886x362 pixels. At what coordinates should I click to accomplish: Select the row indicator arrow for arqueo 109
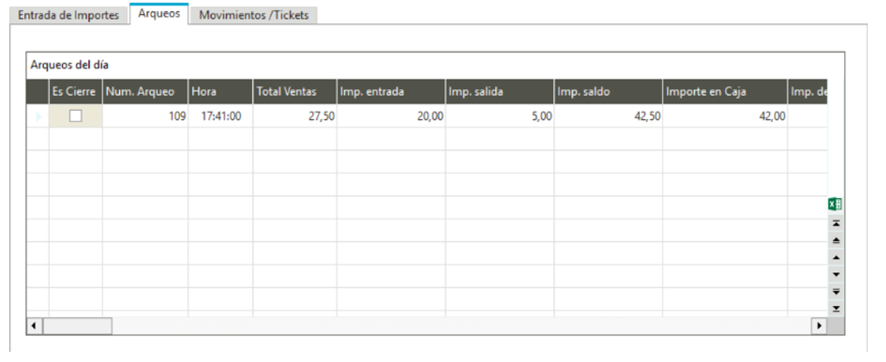coord(38,116)
